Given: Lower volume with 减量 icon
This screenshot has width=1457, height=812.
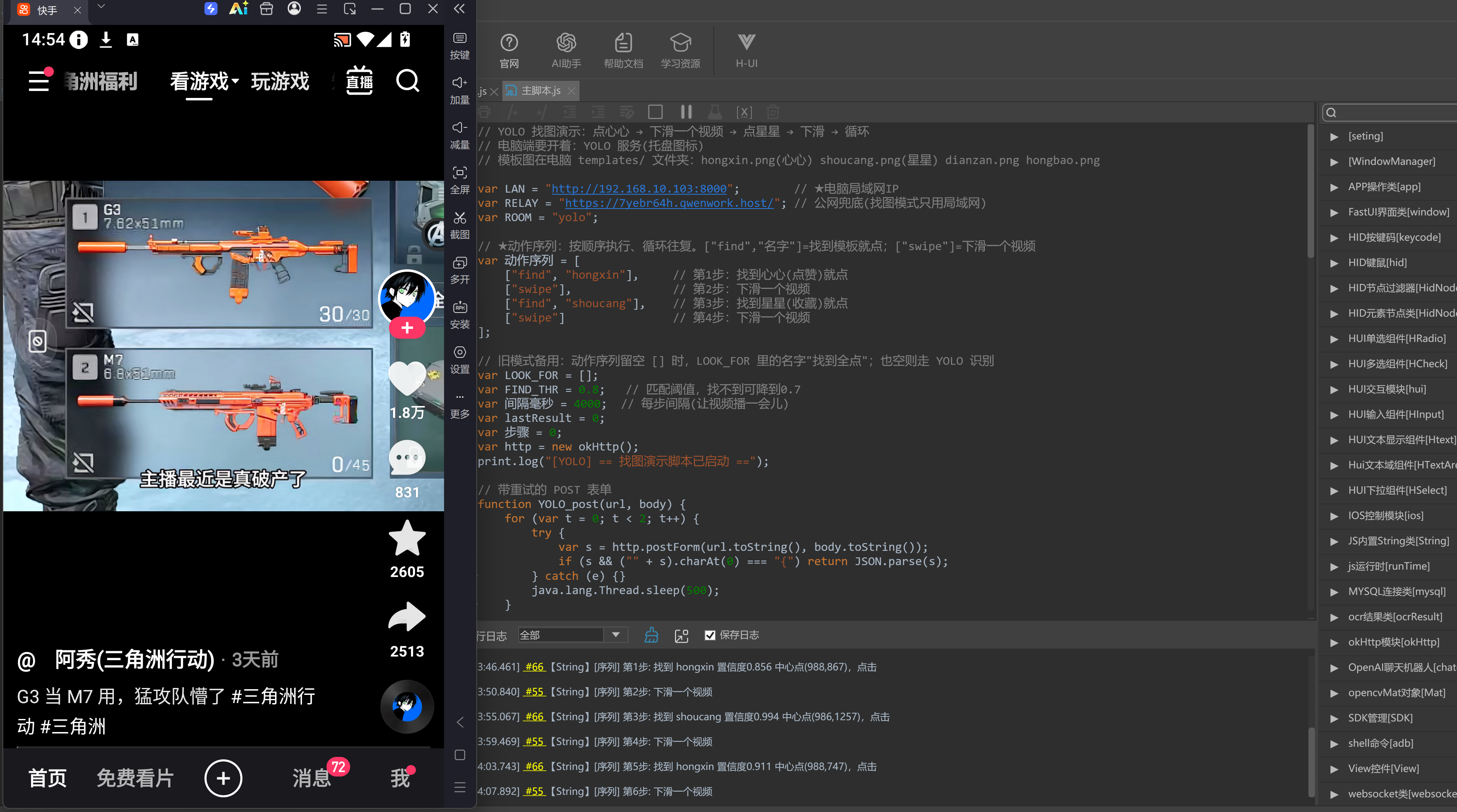Looking at the screenshot, I should pos(460,136).
